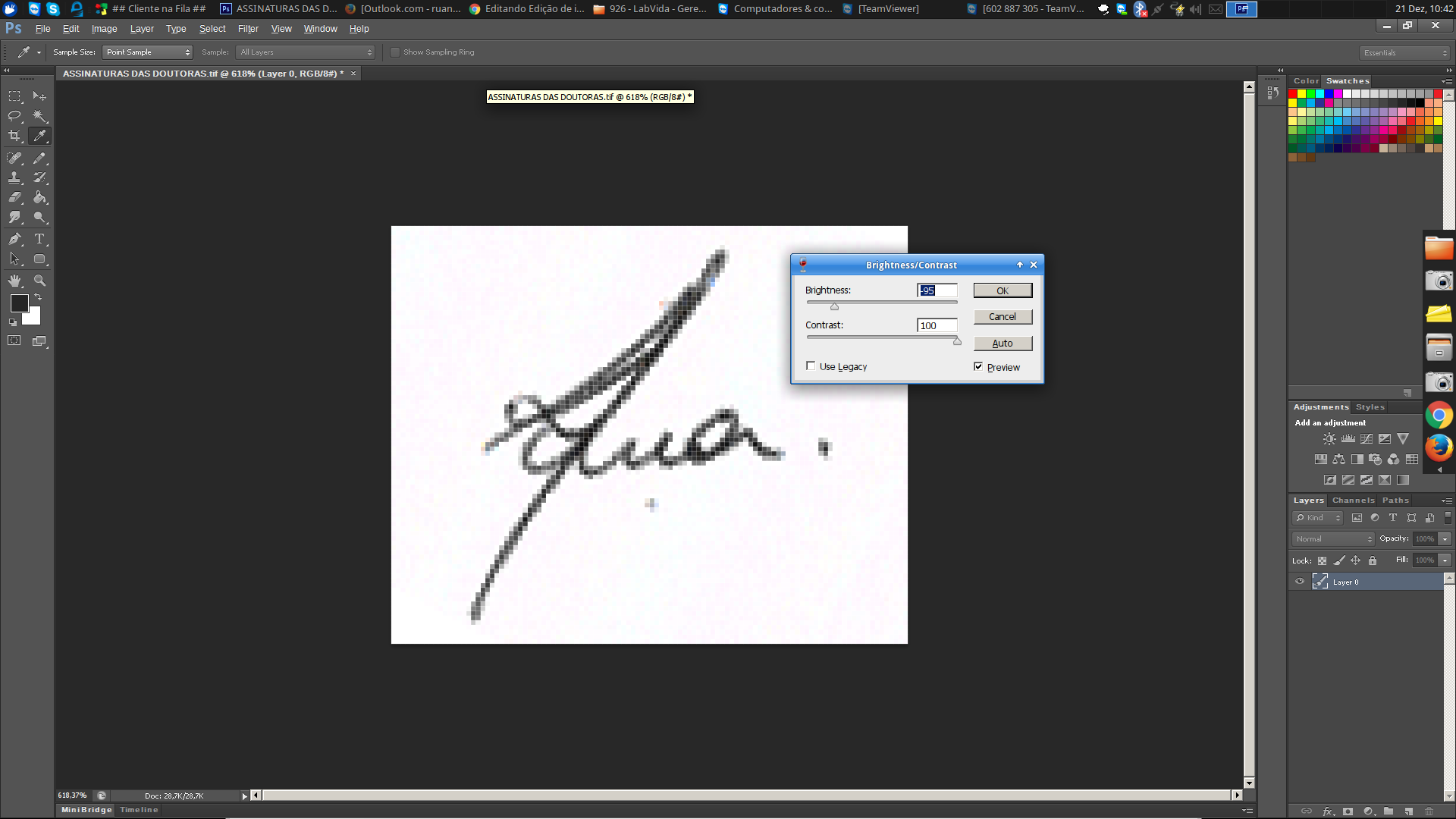Switch to the Channels tab

1354,500
